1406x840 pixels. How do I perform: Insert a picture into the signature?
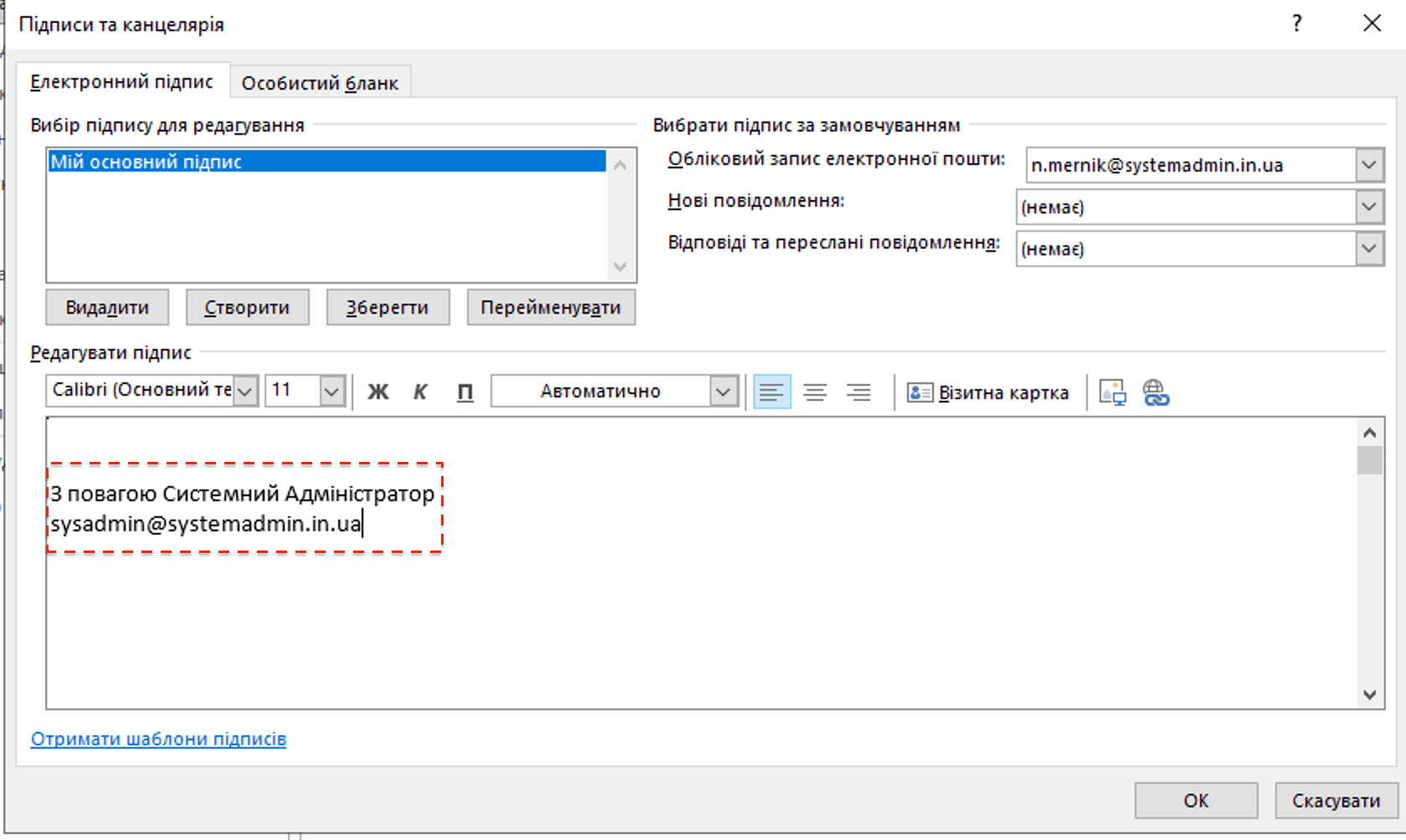point(1112,392)
